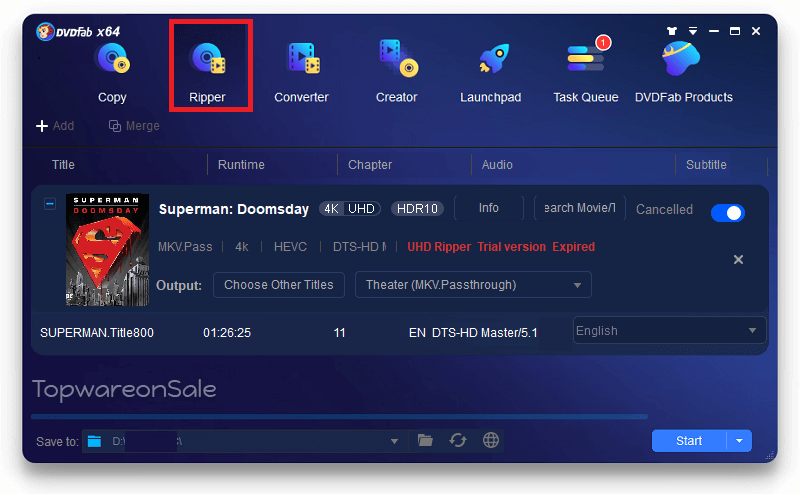Viewport: 800px width, 494px height.
Task: Open the Task Queue
Action: [x=586, y=72]
